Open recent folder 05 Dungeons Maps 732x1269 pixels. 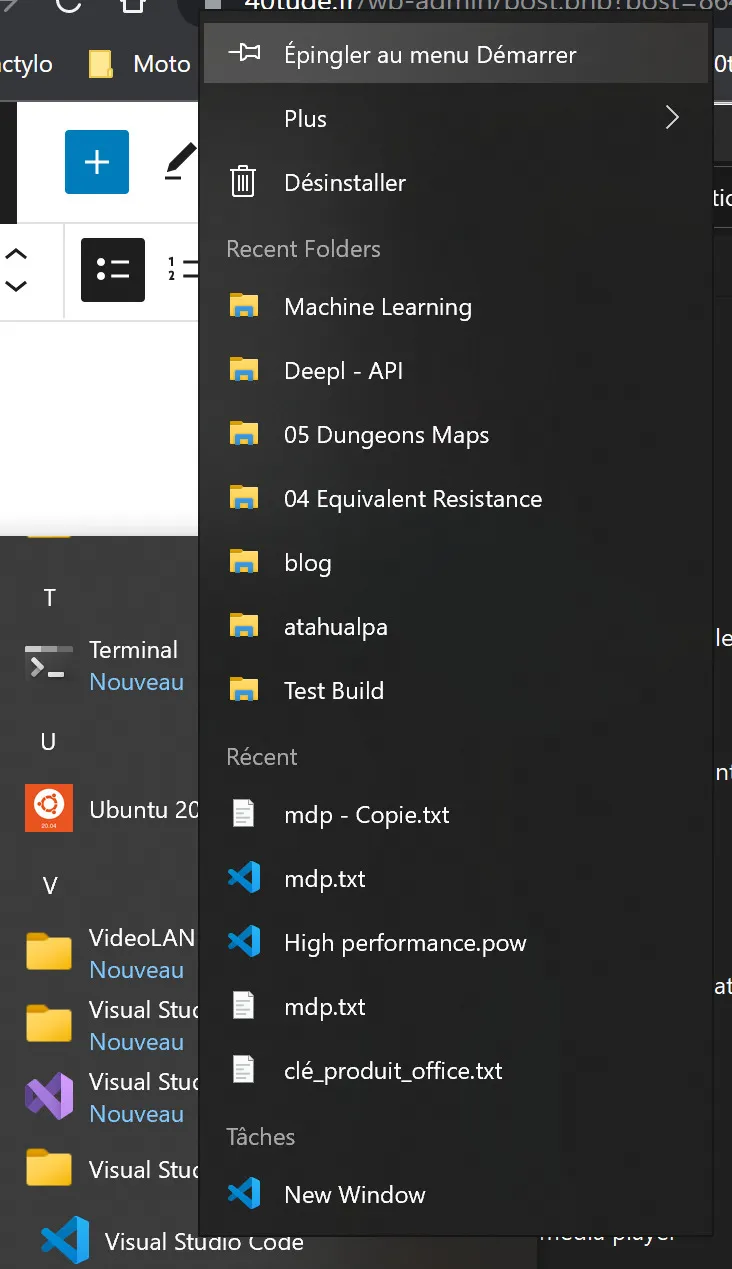point(456,435)
